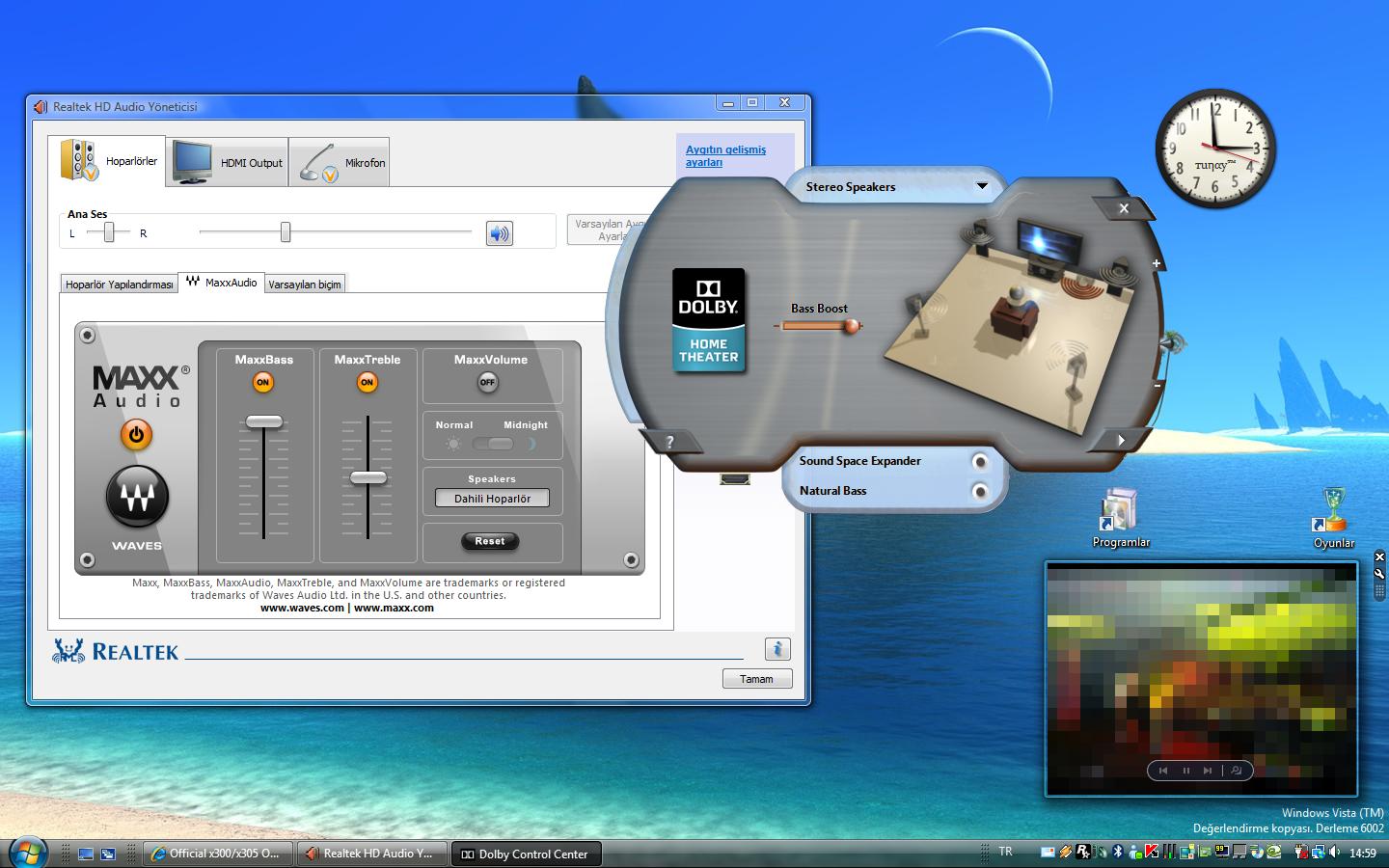Open the Programlar desktop shortcut
Viewport: 1389px width, 868px height.
[x=1120, y=516]
